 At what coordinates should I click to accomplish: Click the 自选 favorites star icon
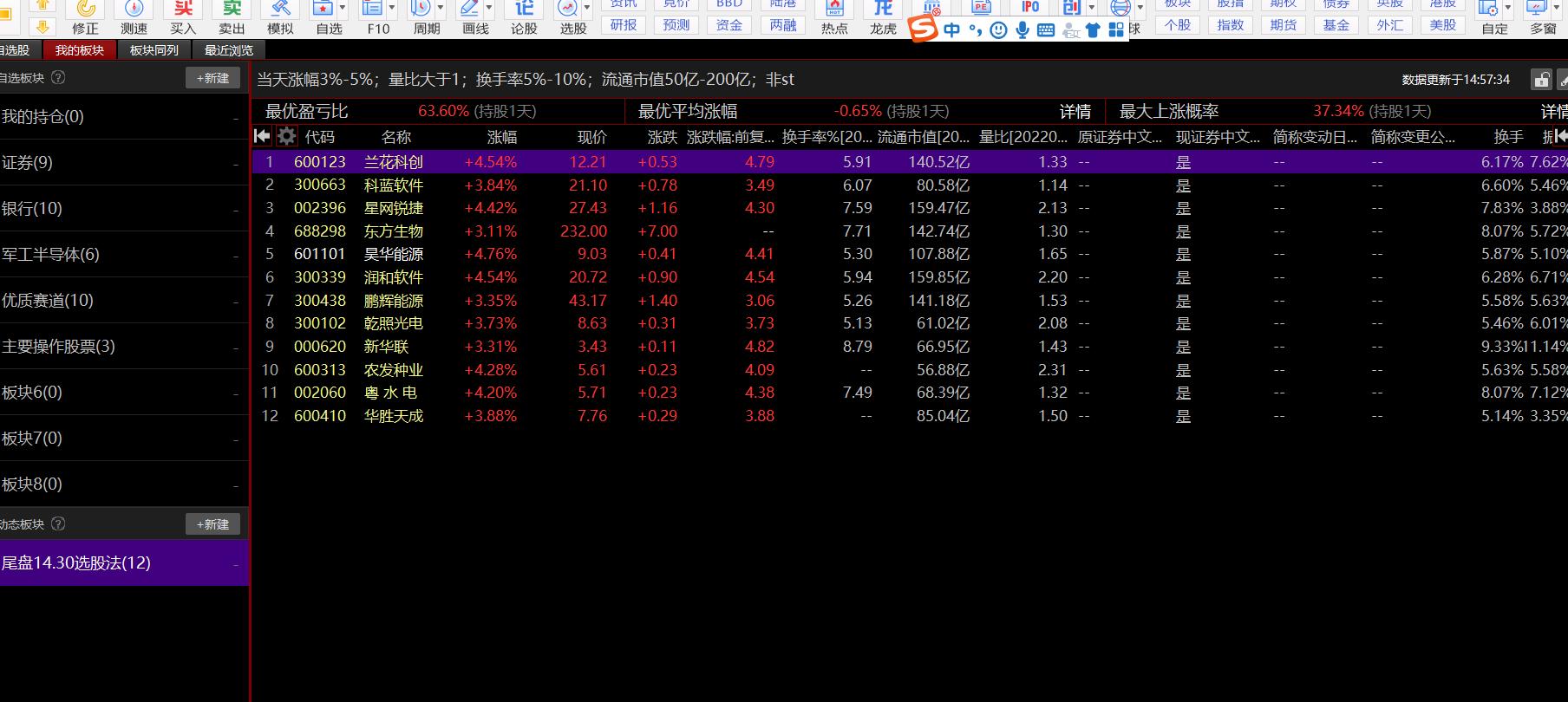pos(323,10)
